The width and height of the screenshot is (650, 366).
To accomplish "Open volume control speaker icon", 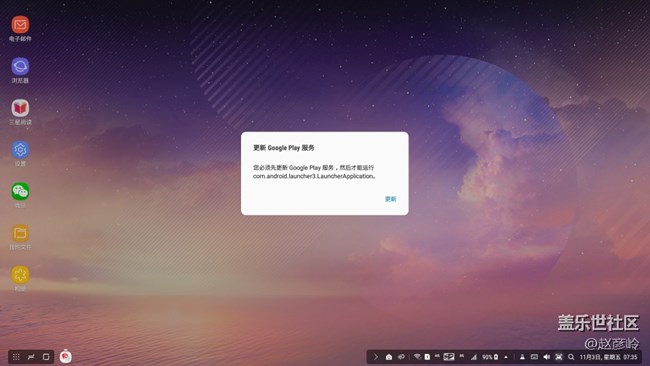I will point(547,357).
